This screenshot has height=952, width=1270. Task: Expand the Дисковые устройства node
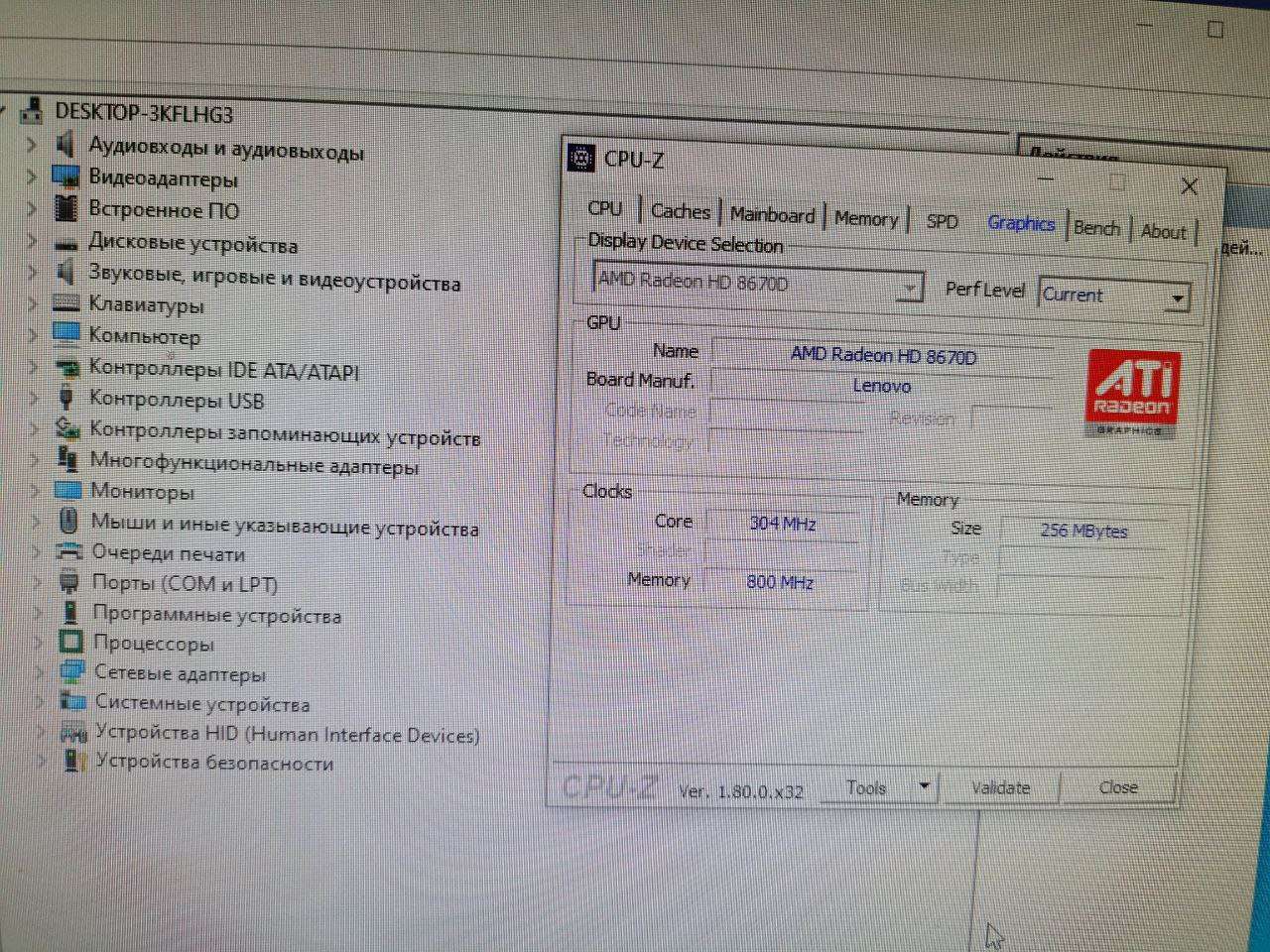pos(32,242)
